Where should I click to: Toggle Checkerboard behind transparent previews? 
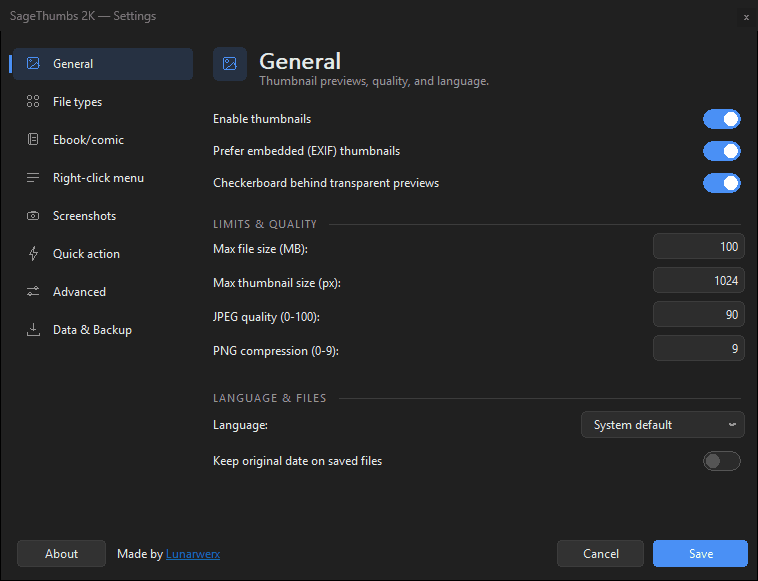[x=722, y=183]
